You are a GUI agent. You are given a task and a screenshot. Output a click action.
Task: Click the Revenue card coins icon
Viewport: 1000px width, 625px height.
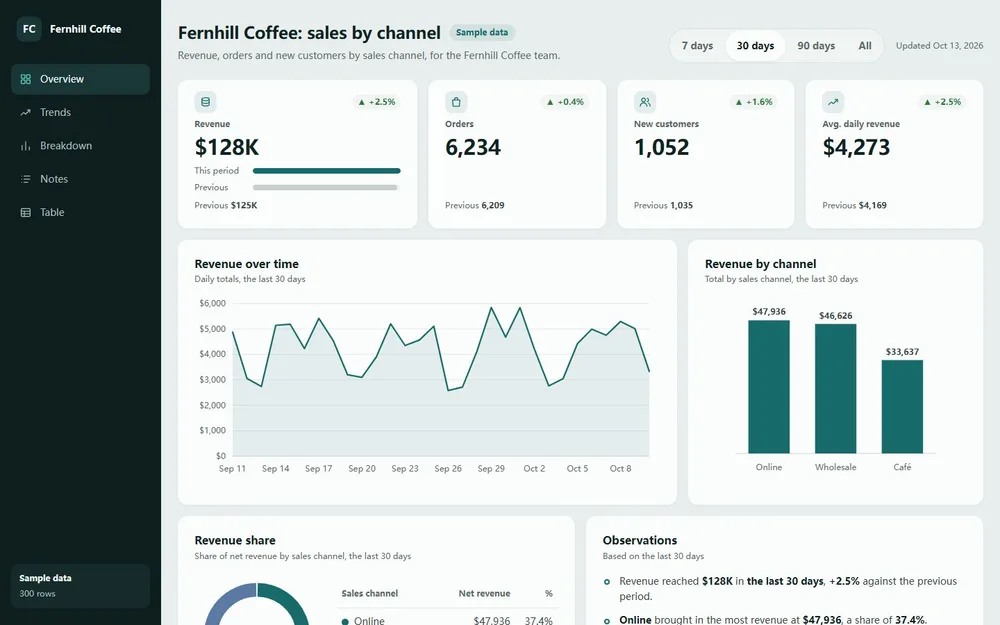tap(205, 102)
